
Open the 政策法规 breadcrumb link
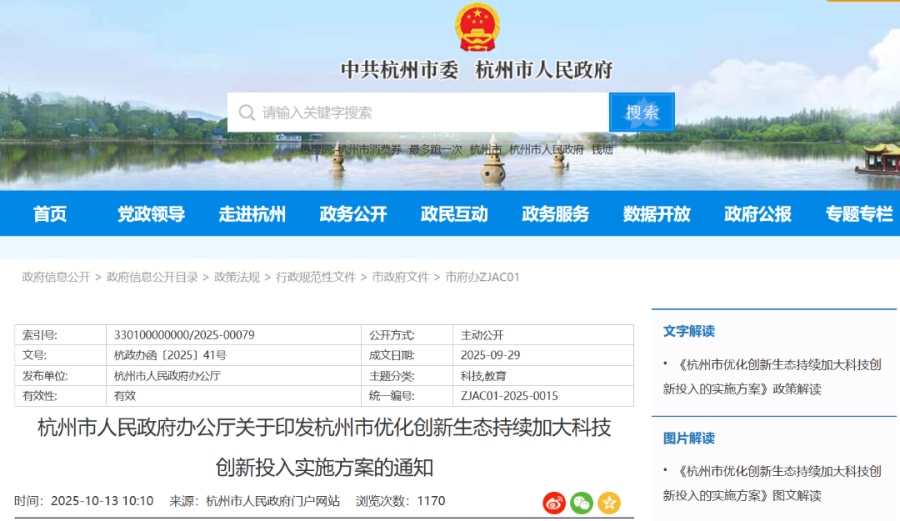point(237,277)
